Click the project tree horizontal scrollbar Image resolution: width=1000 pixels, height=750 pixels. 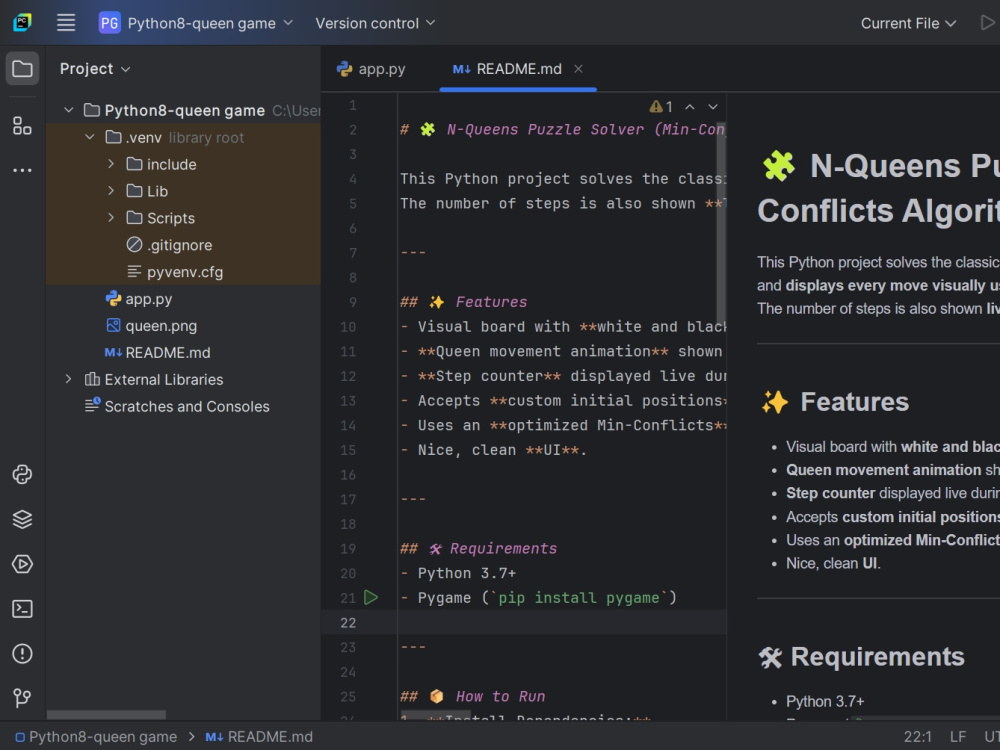(x=107, y=715)
